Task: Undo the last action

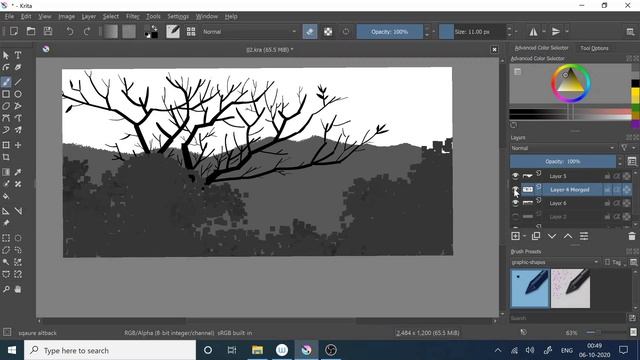Action: (70, 31)
